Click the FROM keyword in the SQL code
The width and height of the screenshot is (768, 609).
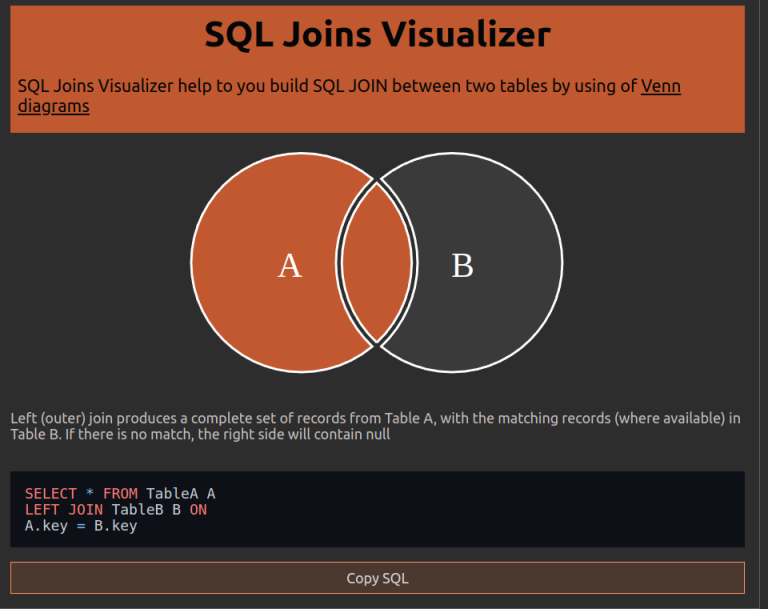(120, 494)
